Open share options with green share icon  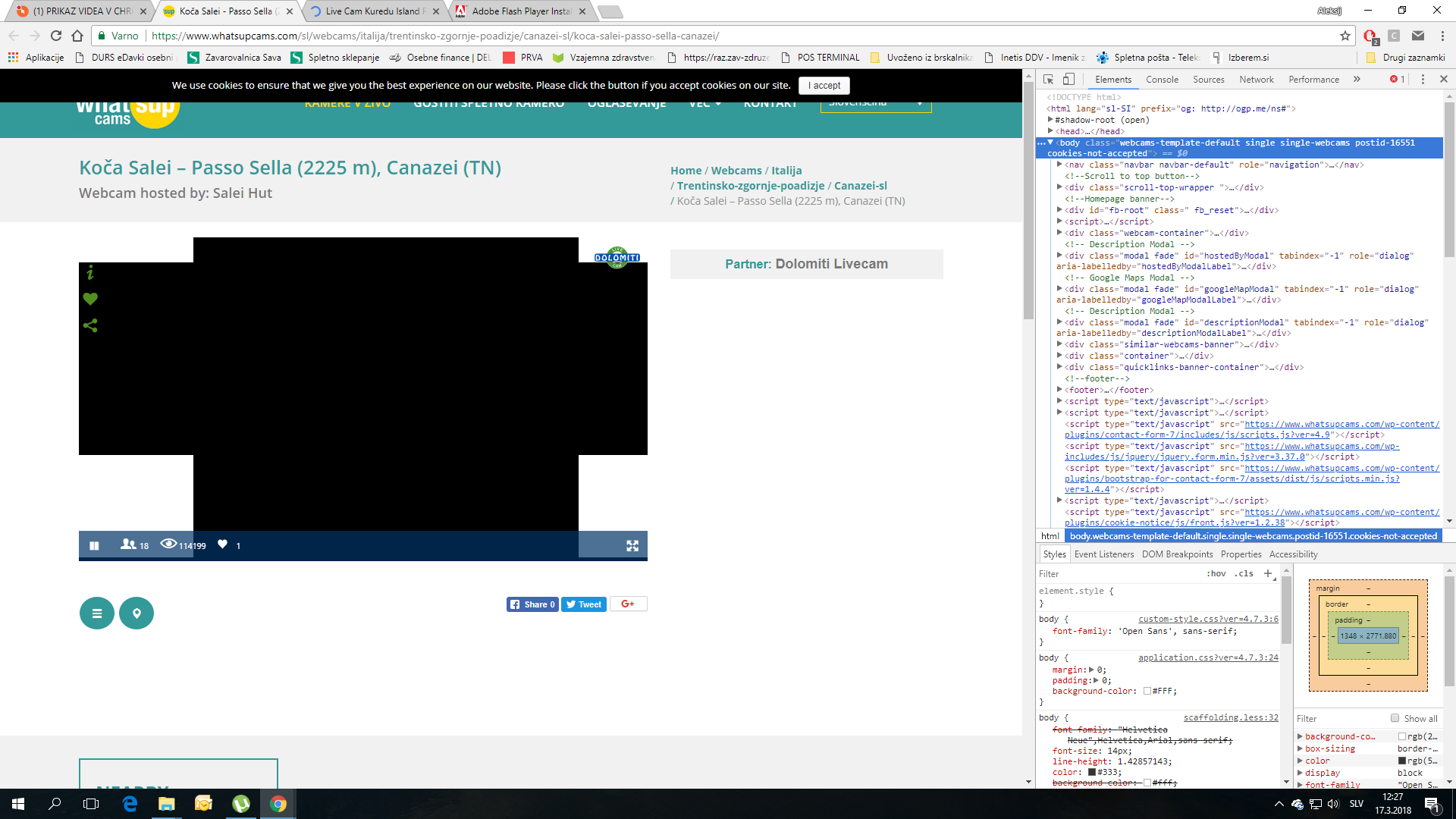point(90,325)
